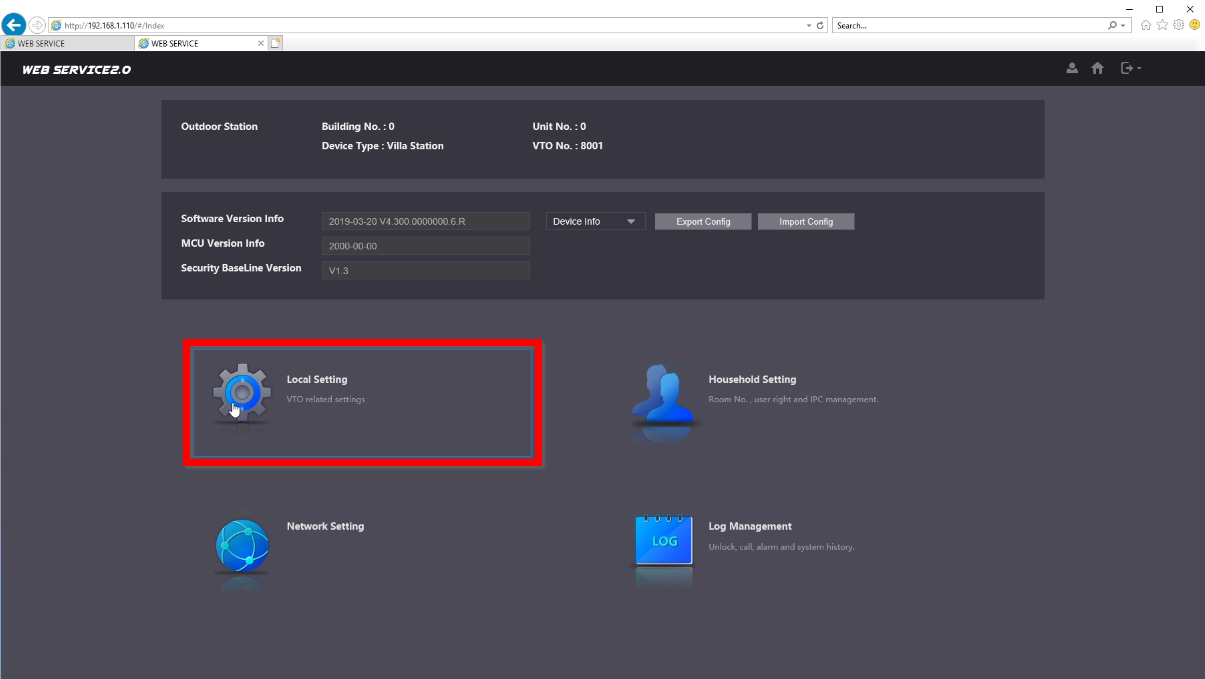Click 'Room No., user right and IPC management' text
The height and width of the screenshot is (679, 1205).
(793, 399)
